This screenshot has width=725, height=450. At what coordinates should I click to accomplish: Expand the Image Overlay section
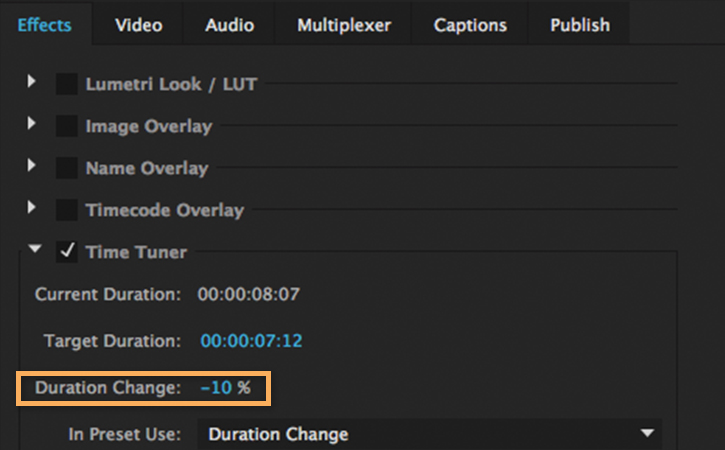pos(32,124)
